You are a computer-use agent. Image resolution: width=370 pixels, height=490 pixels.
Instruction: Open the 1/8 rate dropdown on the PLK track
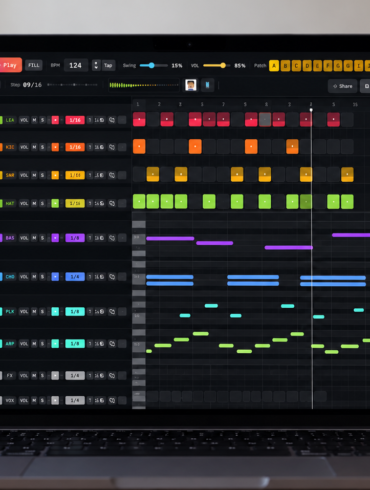(x=75, y=312)
